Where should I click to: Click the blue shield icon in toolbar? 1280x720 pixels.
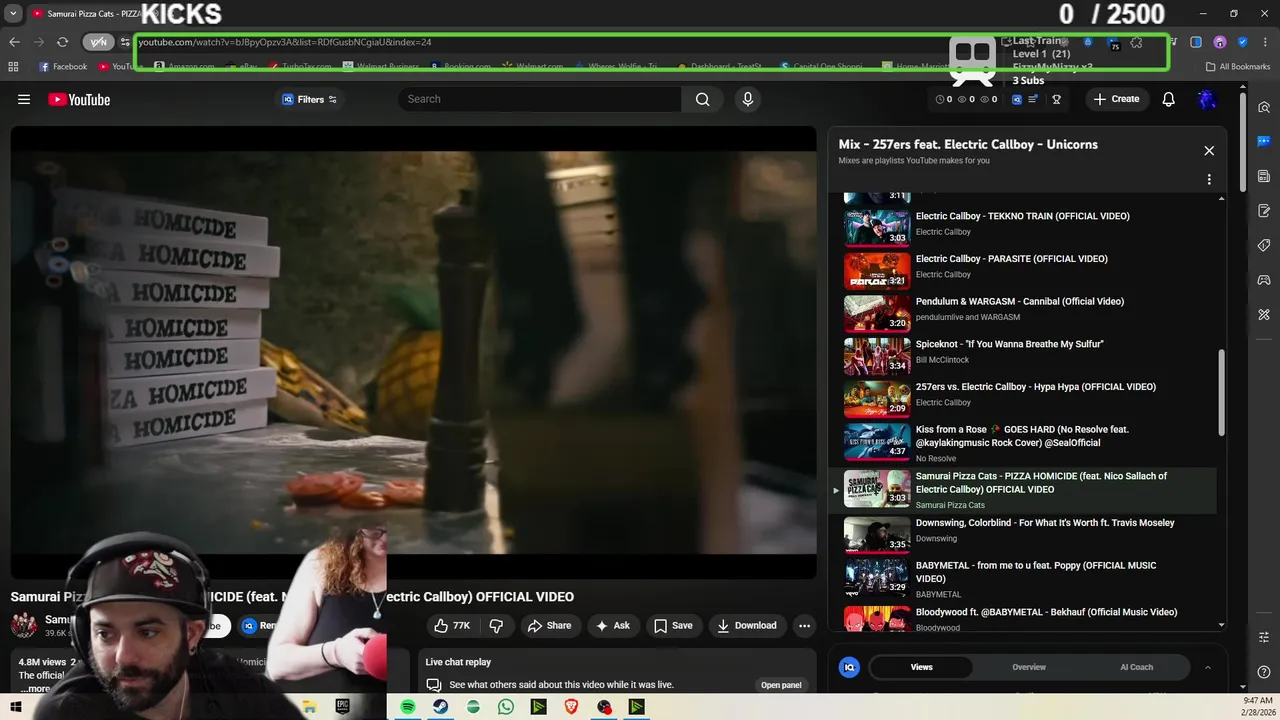point(1243,42)
